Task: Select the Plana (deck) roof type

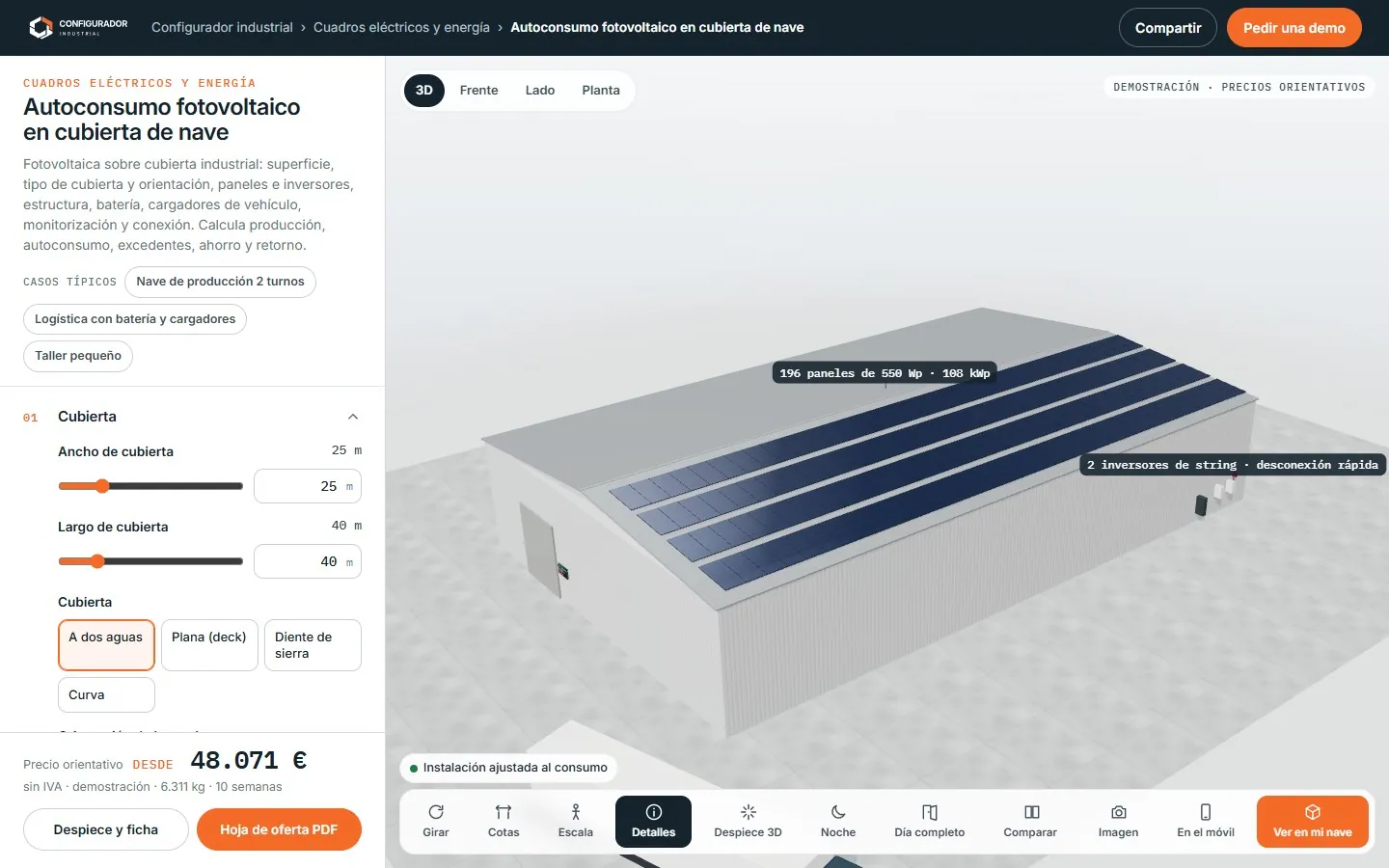Action: [209, 645]
